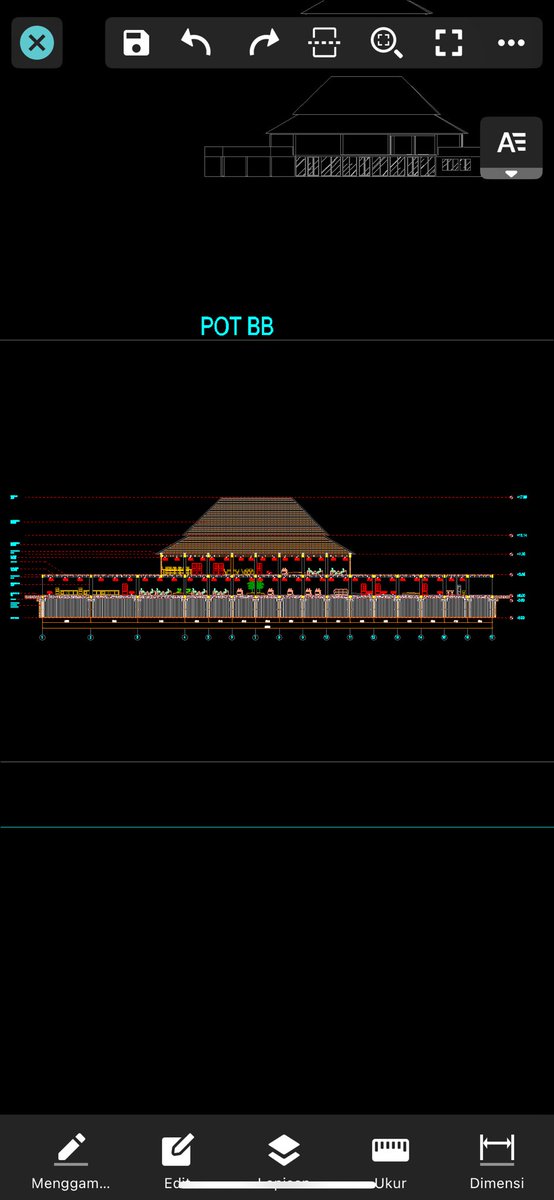
Task: Open the text style panel icon
Action: point(512,143)
